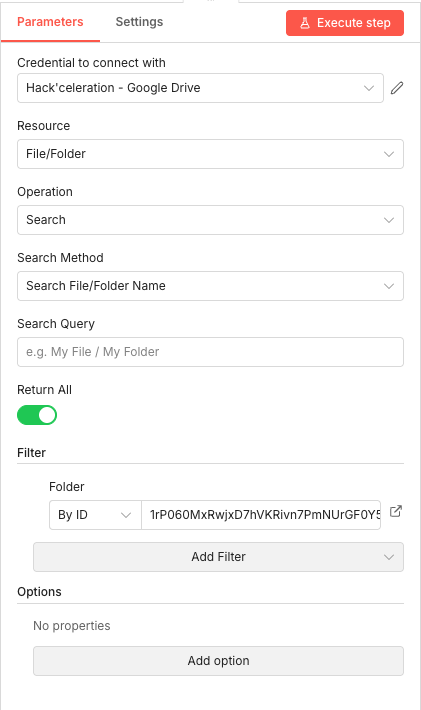Image resolution: width=421 pixels, height=710 pixels.
Task: Click the chevron arrow in Add Filter
Action: click(x=389, y=557)
